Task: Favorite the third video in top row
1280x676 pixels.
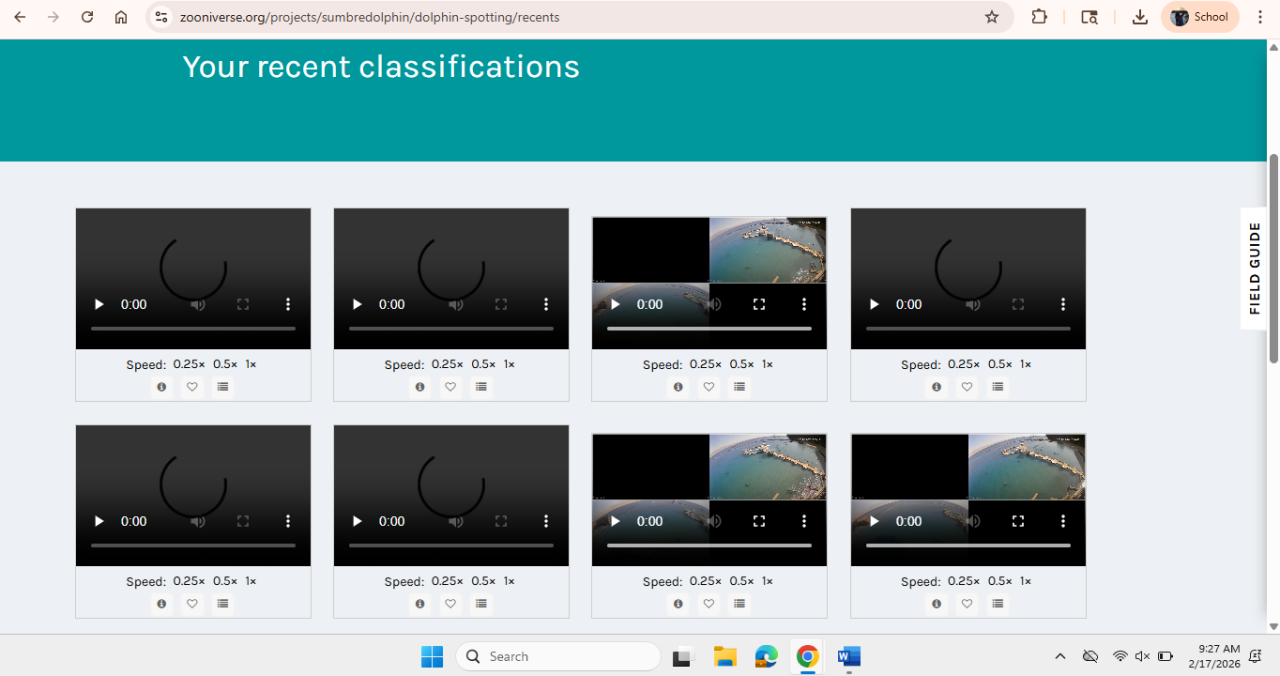Action: coord(709,387)
